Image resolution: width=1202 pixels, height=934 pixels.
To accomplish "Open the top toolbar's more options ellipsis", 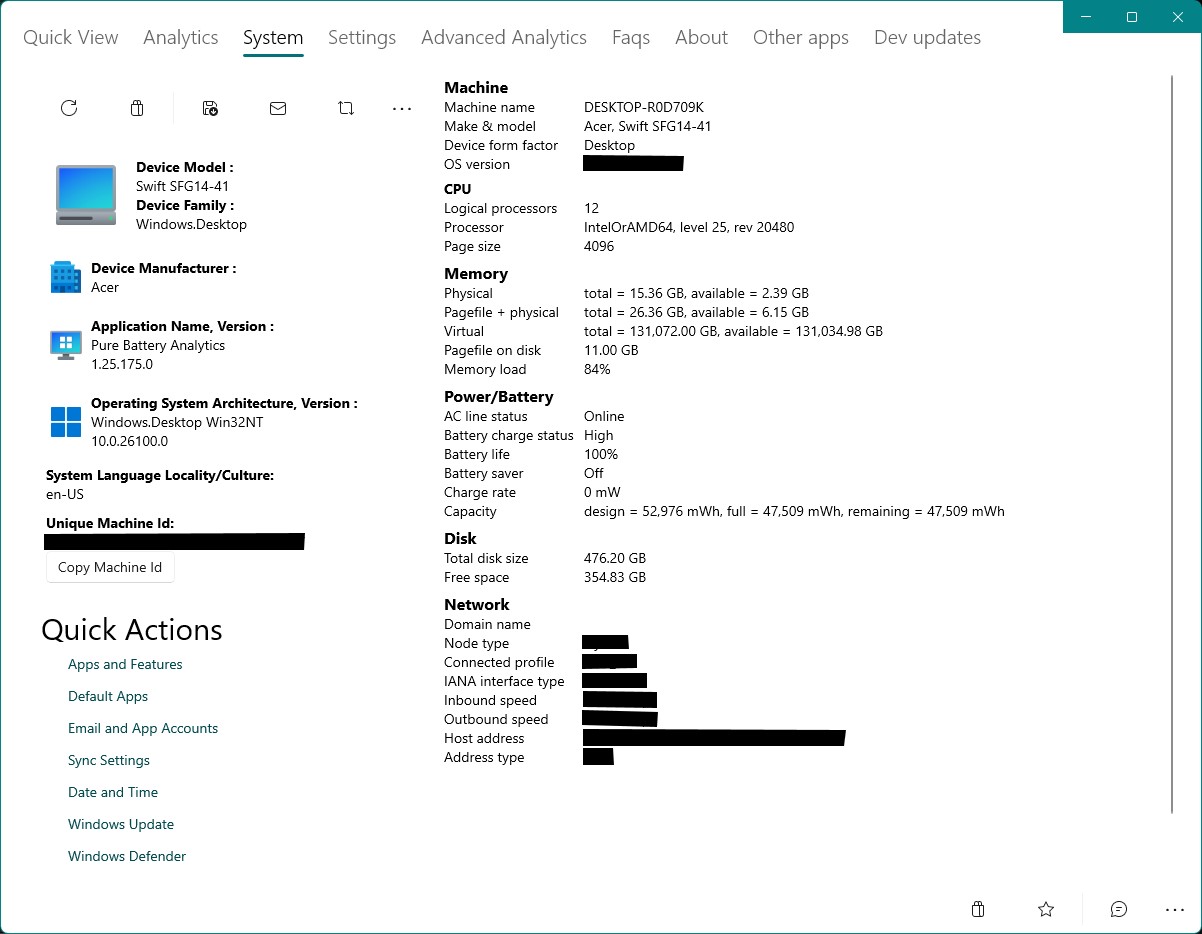I will tap(402, 108).
